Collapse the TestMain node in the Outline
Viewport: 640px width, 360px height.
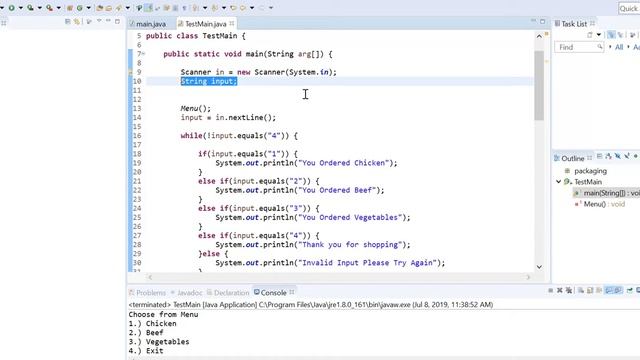pyautogui.click(x=558, y=182)
